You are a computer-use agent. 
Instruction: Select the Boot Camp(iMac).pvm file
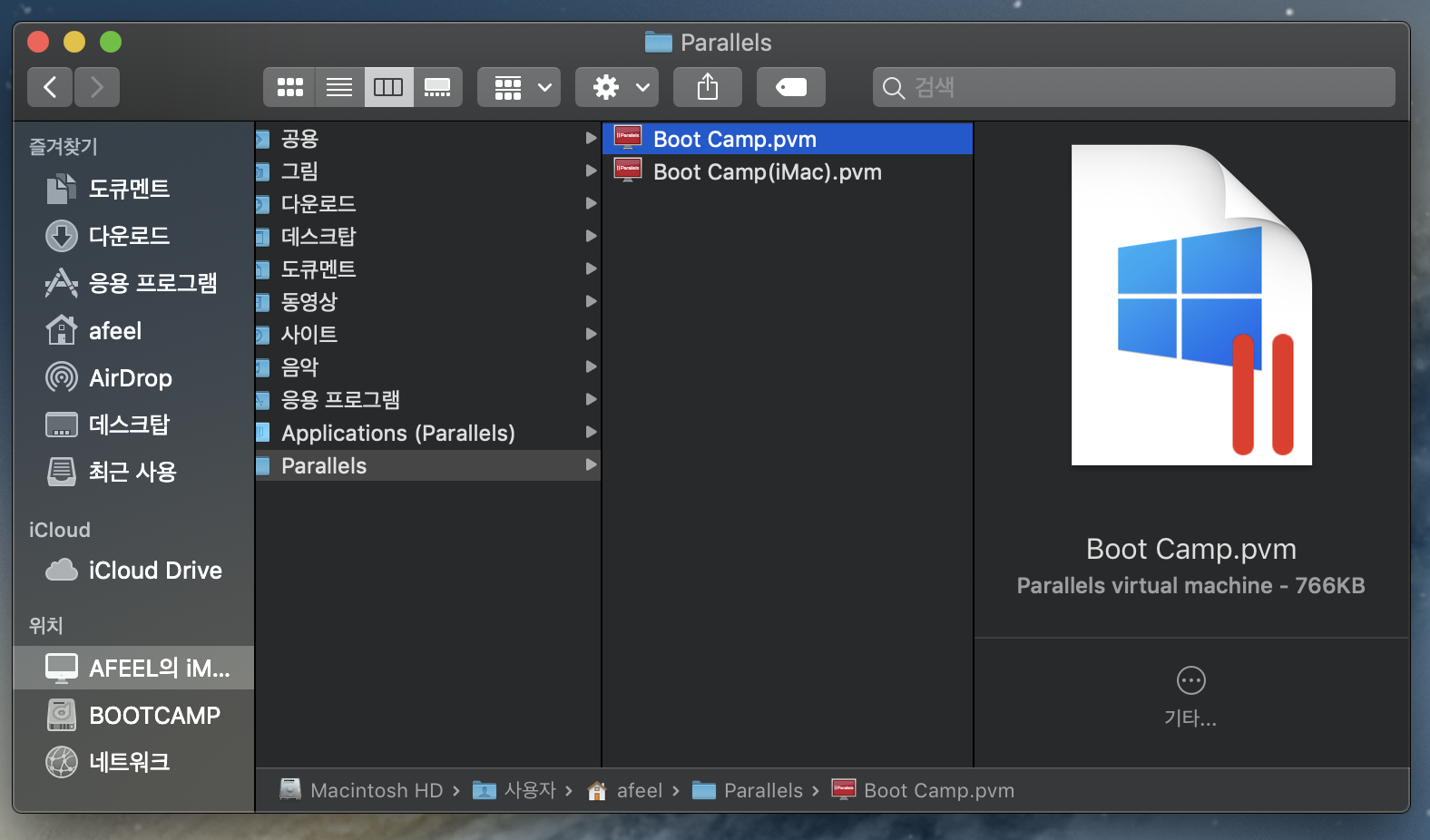coord(787,171)
